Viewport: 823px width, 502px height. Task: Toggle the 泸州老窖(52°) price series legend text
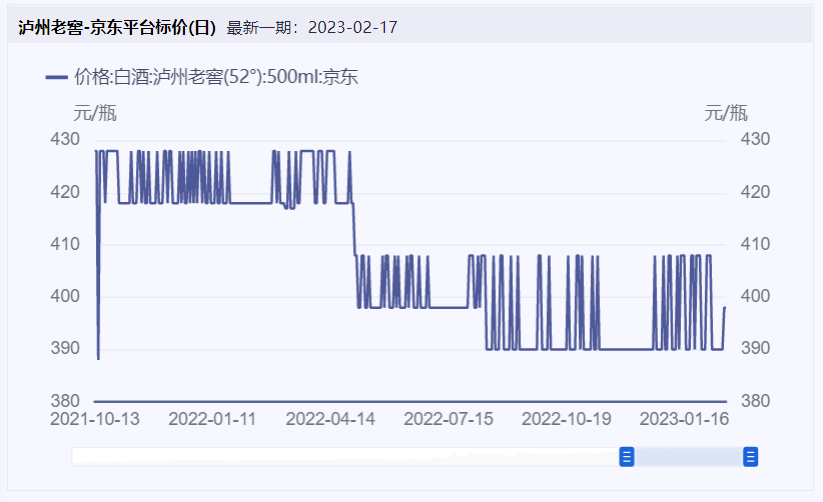(x=215, y=77)
